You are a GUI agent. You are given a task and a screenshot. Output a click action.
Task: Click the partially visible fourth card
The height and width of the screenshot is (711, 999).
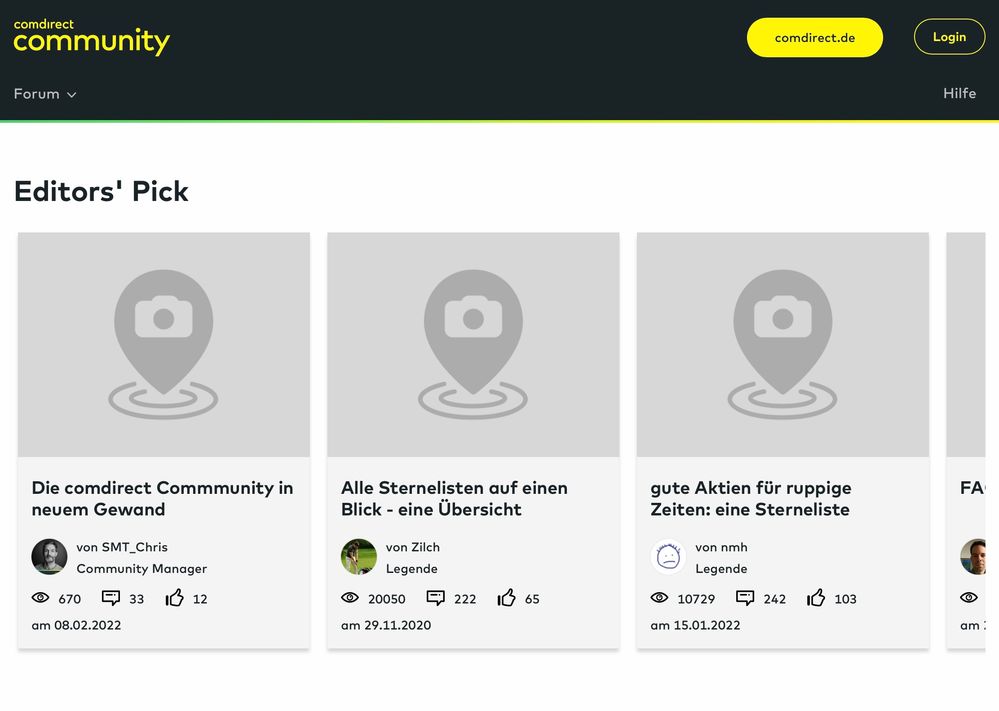point(972,440)
